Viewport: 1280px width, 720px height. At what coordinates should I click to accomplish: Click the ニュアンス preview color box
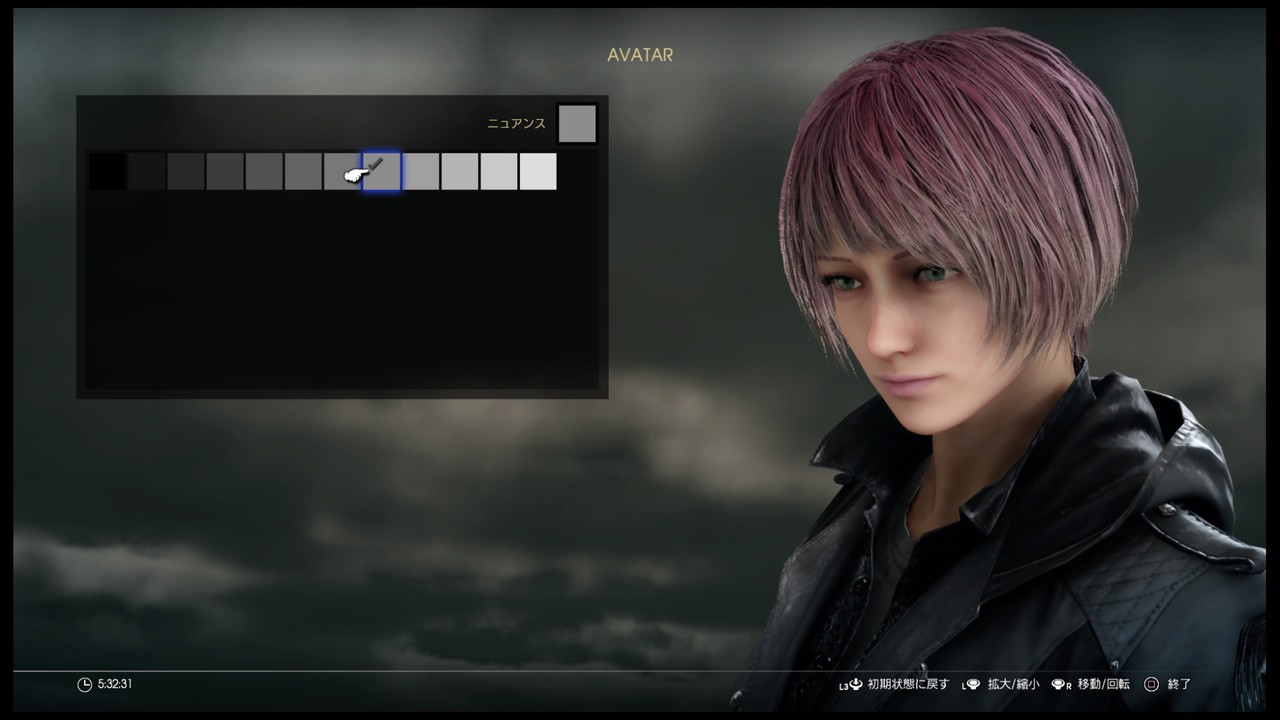click(577, 124)
